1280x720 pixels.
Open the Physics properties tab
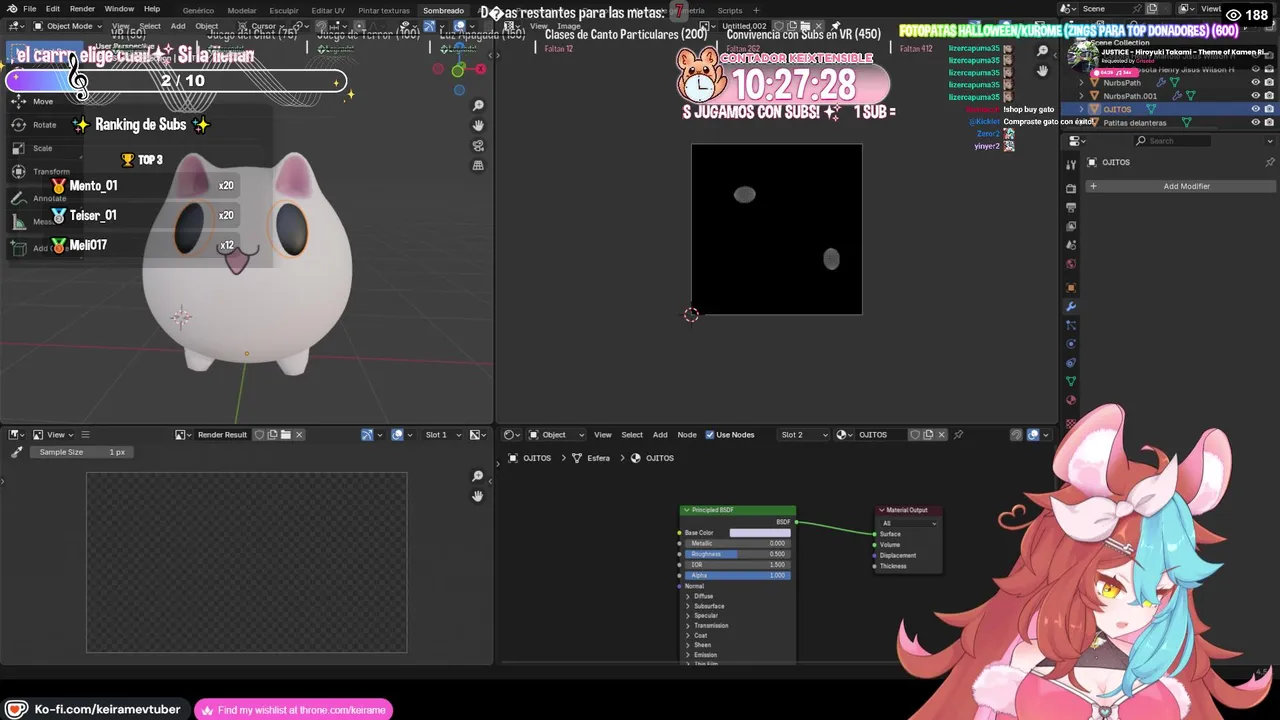point(1071,344)
